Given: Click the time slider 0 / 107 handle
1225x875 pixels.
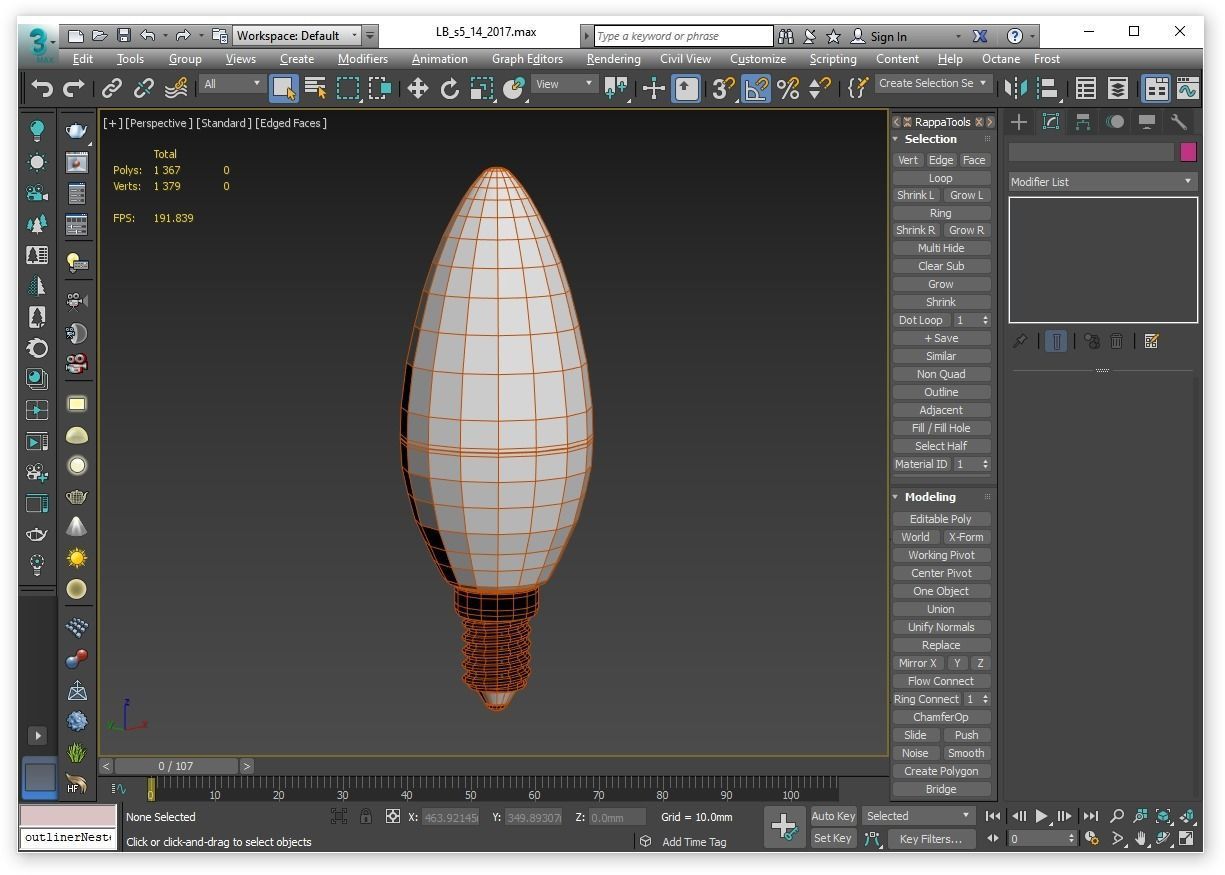Looking at the screenshot, I should click(x=176, y=766).
